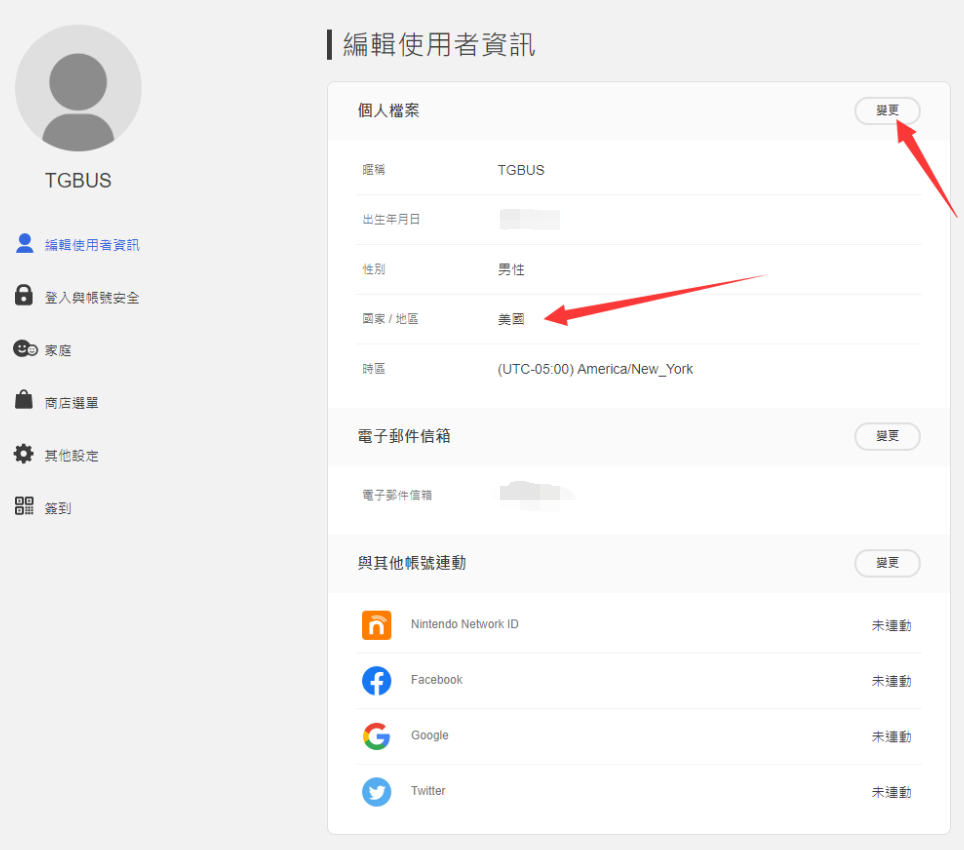Image resolution: width=964 pixels, height=850 pixels.
Task: Click the lock icon for 登入與帳號安全
Action: coord(24,295)
